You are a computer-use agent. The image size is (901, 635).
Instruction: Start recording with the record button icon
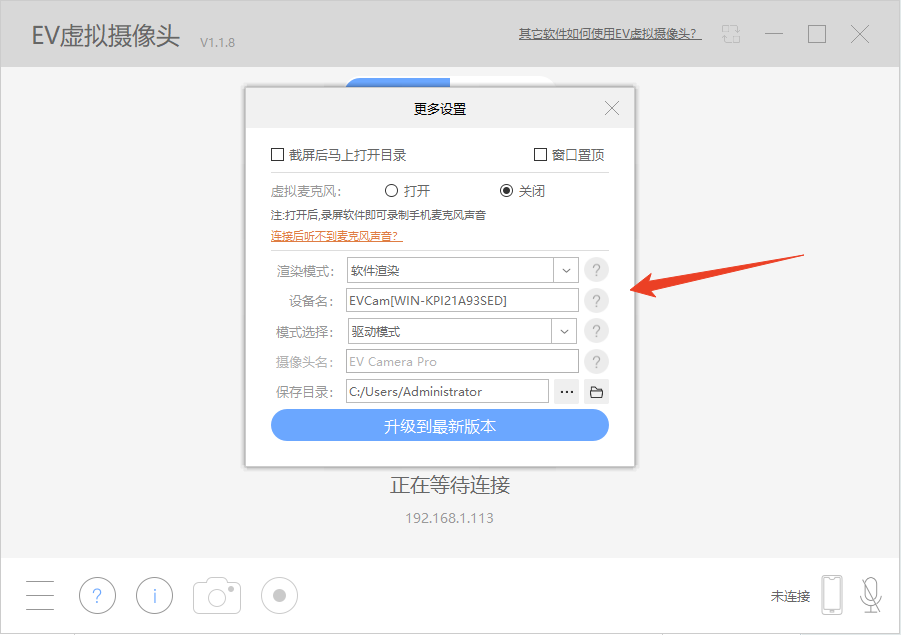click(x=279, y=596)
